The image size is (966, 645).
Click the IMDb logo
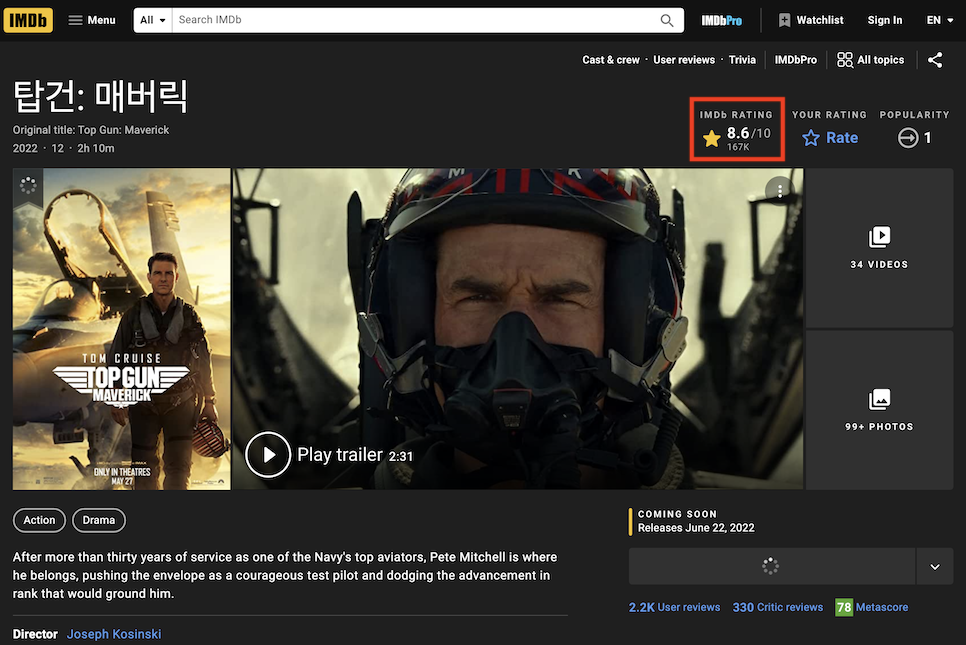(x=28, y=20)
